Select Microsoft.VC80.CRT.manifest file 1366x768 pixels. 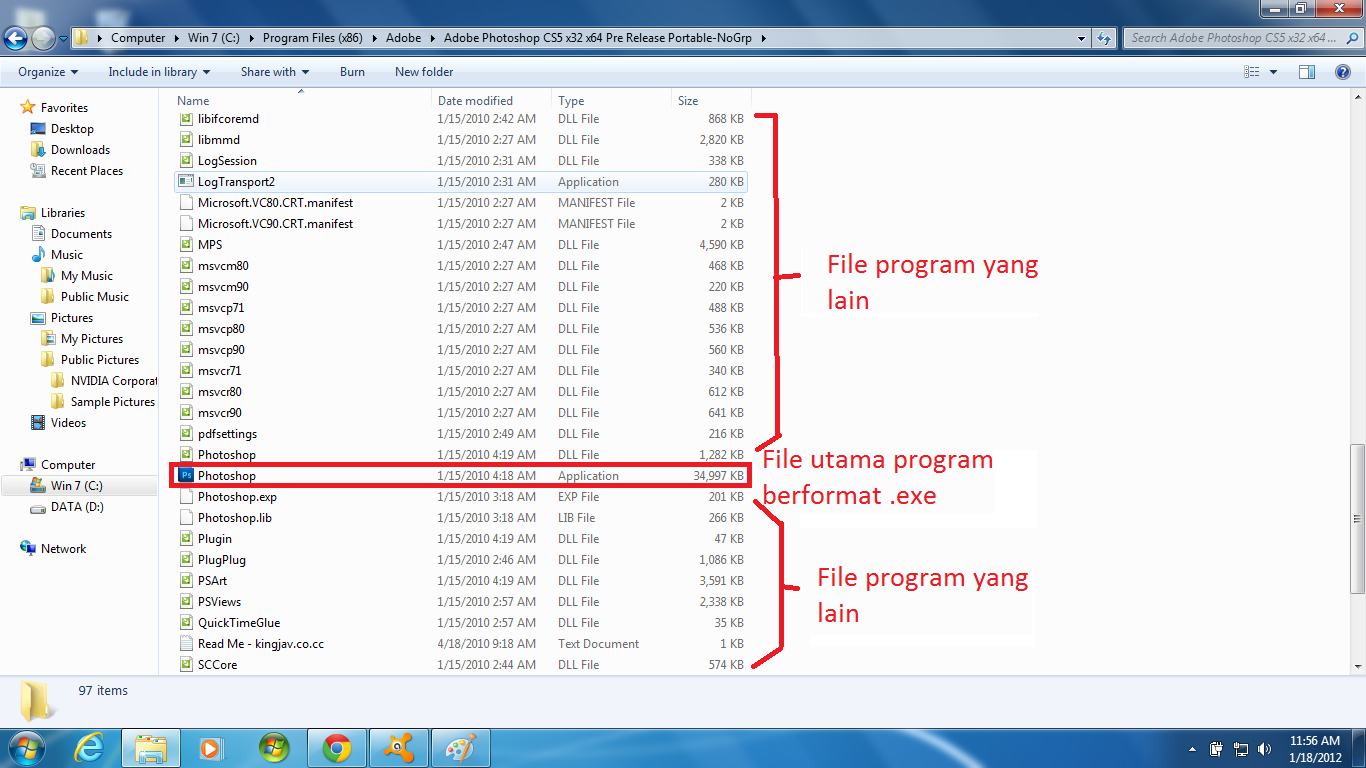[460, 203]
